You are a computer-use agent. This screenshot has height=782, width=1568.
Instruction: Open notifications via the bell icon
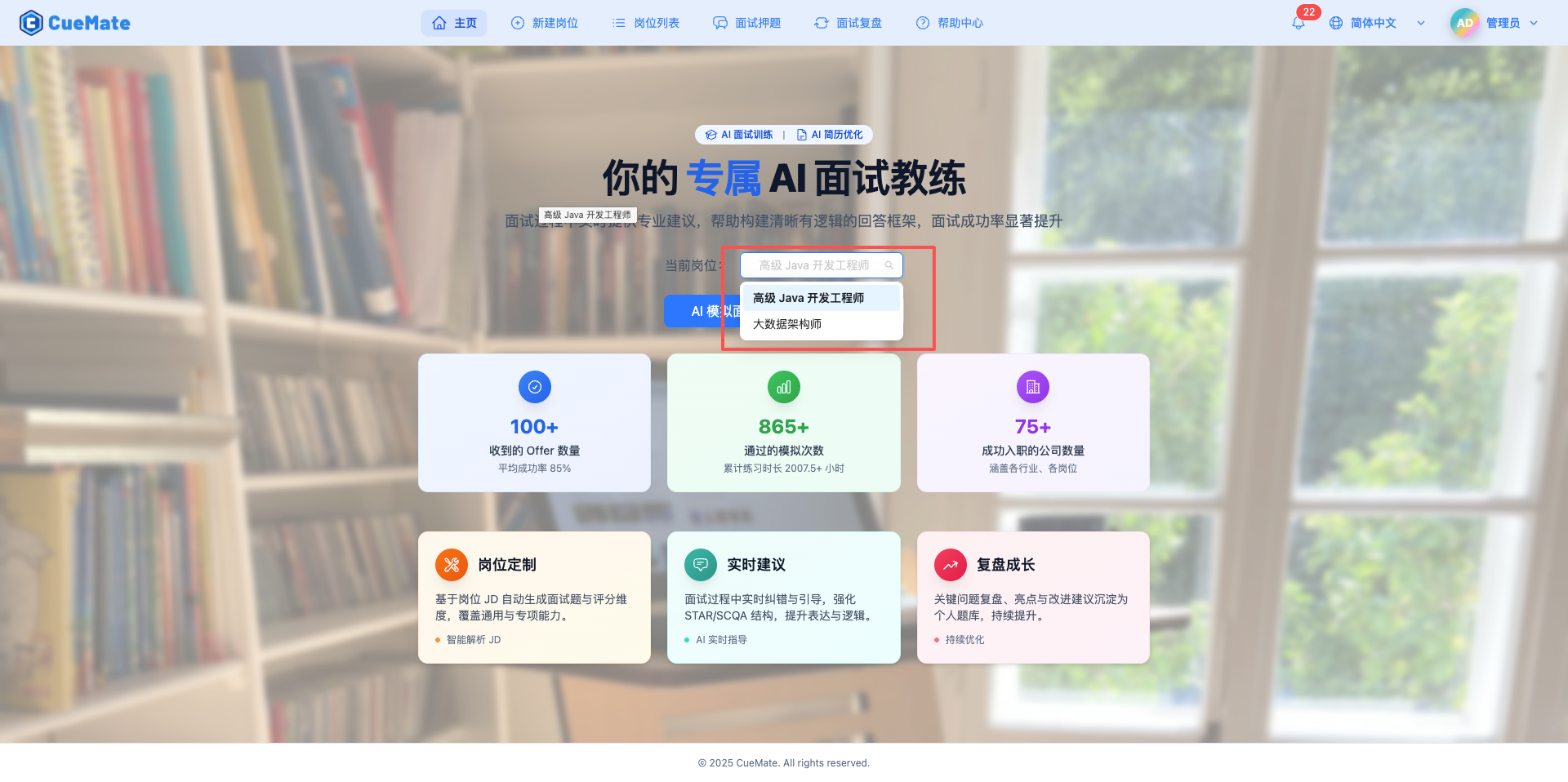click(1298, 23)
